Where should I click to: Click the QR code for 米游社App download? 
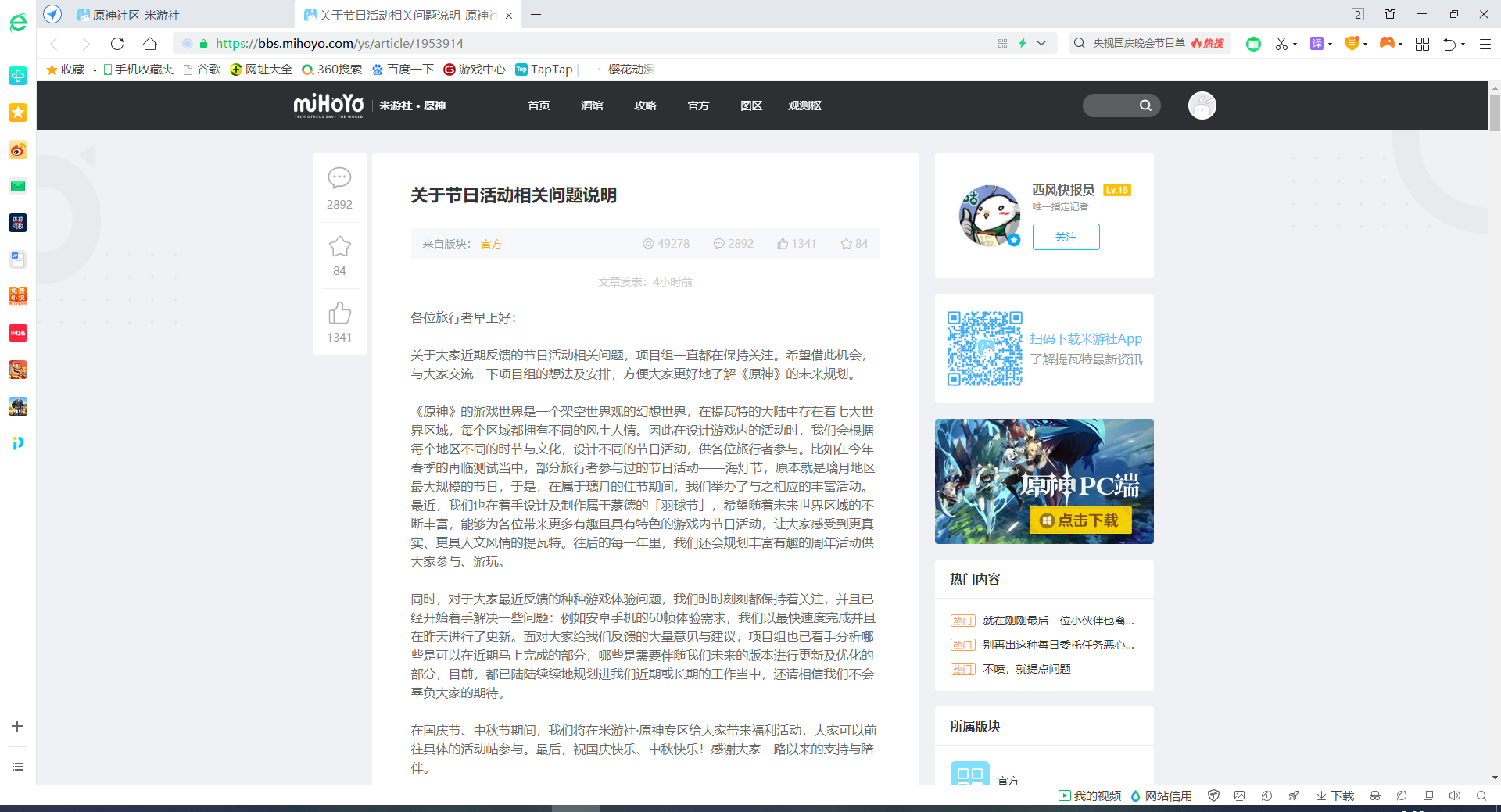[984, 349]
